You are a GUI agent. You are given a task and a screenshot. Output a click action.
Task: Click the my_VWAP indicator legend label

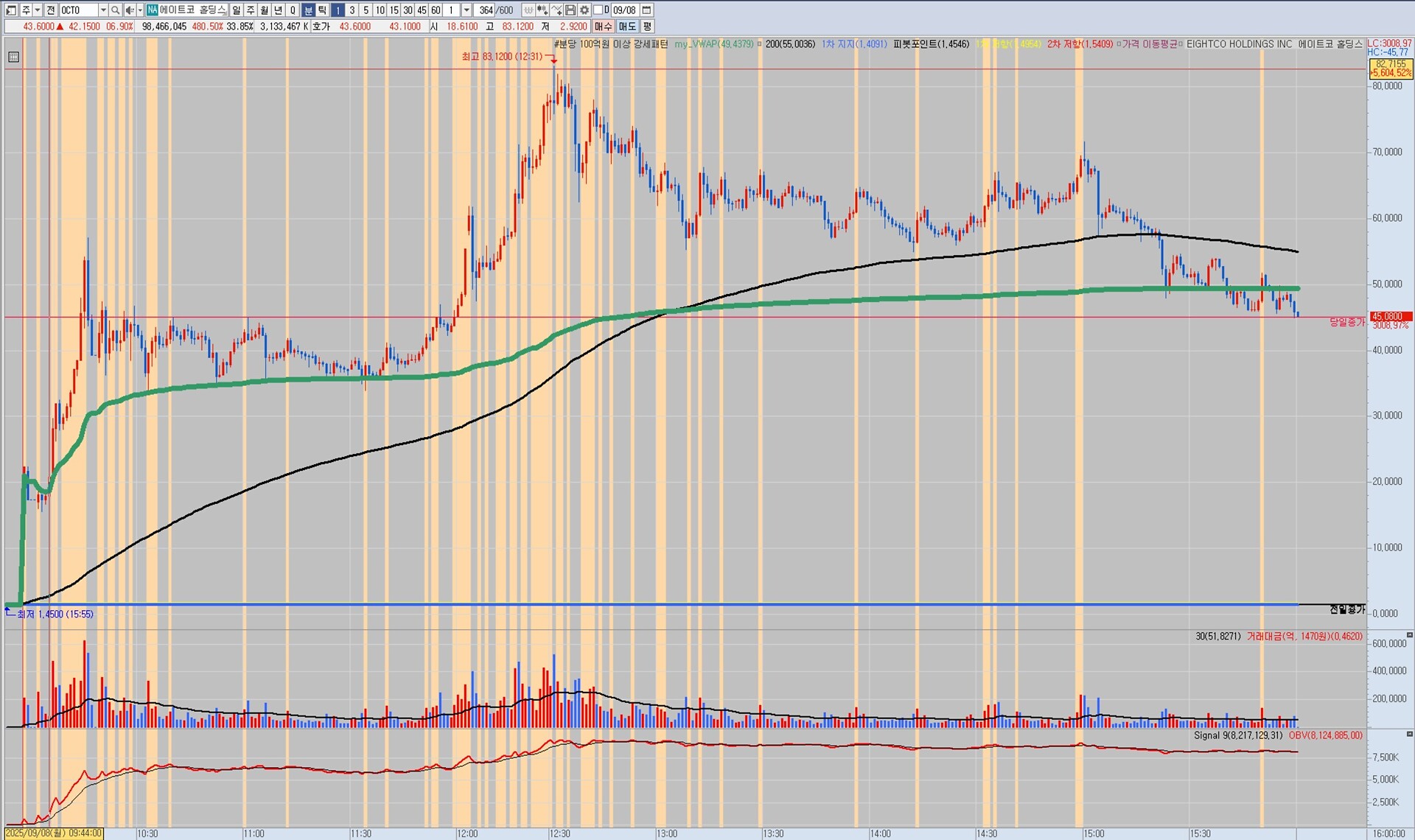(713, 44)
